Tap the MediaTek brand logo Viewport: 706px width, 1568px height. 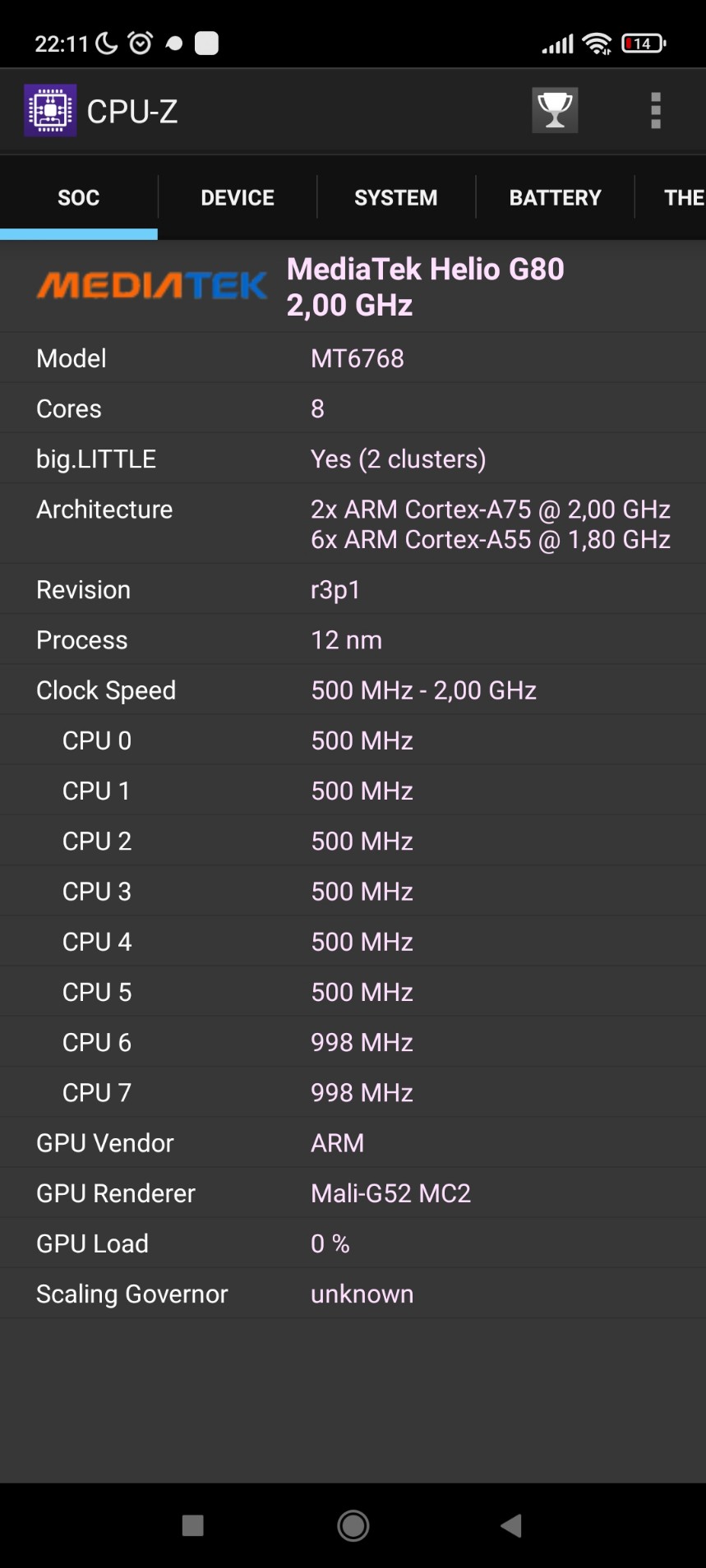(152, 286)
